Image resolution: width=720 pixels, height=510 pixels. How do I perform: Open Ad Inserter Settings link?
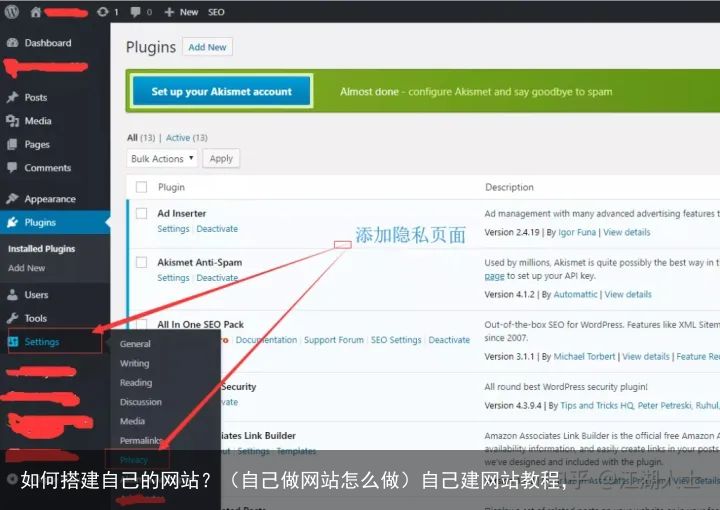pos(173,229)
